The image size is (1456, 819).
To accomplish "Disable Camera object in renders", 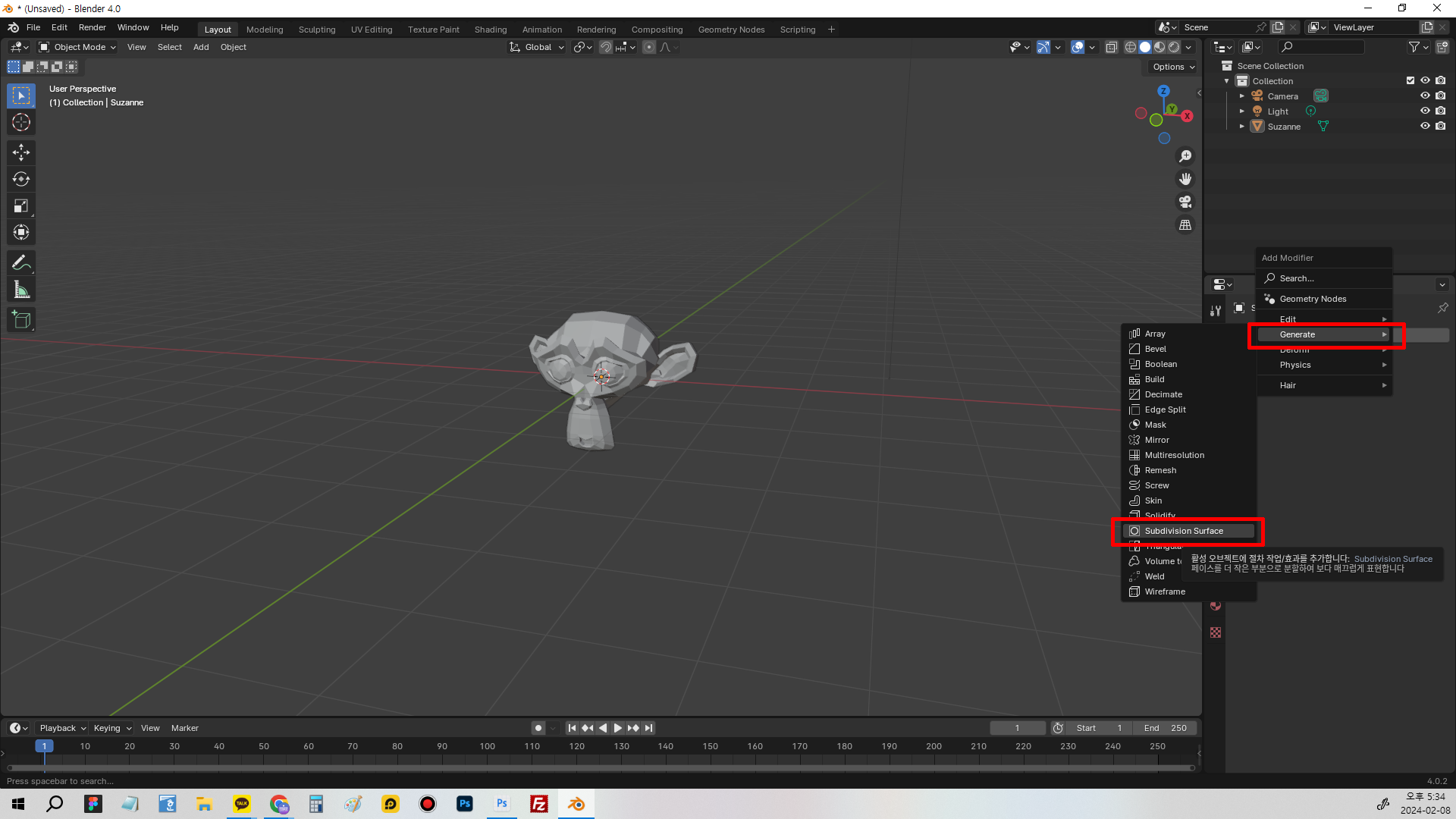I will pyautogui.click(x=1440, y=96).
